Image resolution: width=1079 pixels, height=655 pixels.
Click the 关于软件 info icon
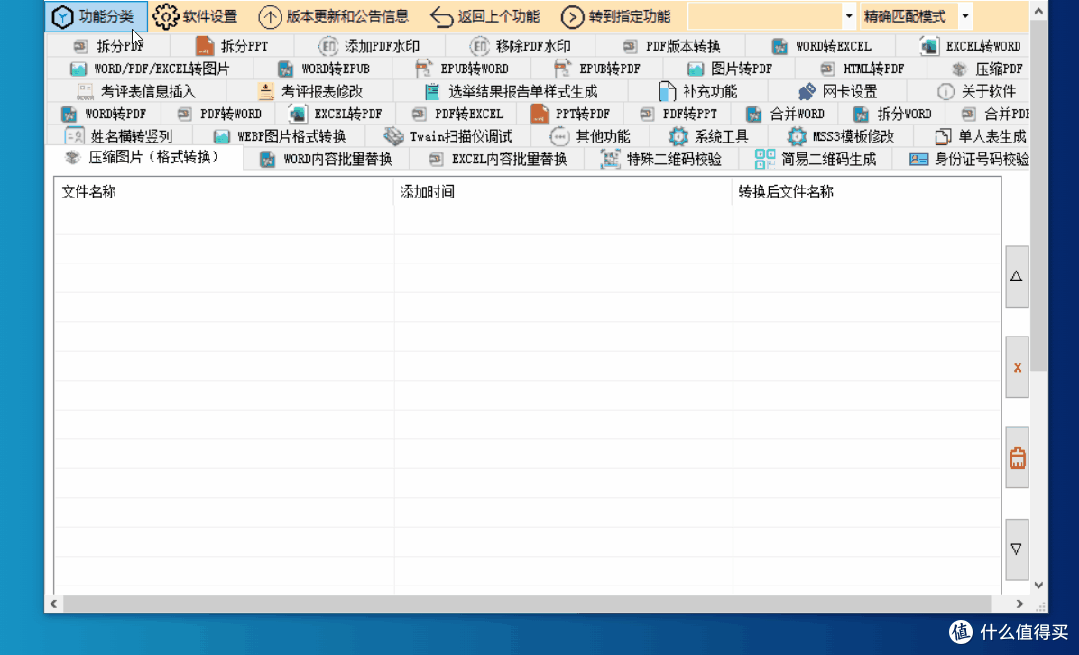[946, 91]
